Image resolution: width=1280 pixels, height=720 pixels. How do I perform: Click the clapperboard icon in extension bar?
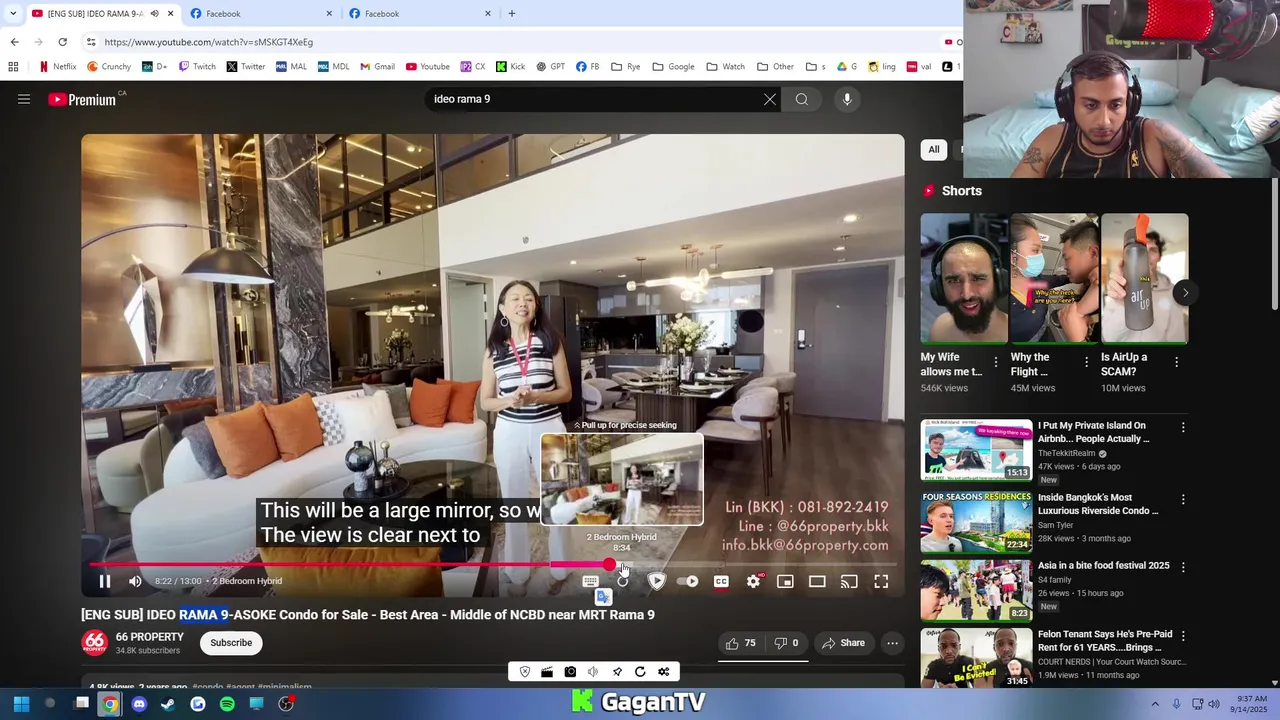[547, 672]
